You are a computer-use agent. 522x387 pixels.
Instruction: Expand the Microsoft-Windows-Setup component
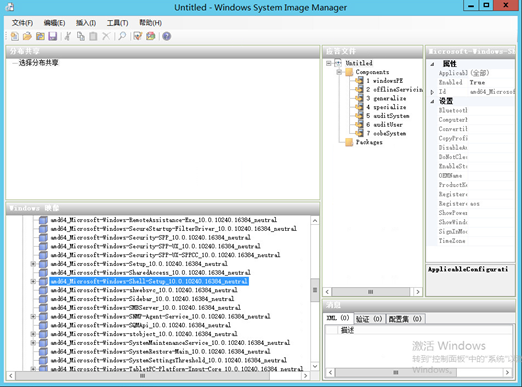point(33,264)
